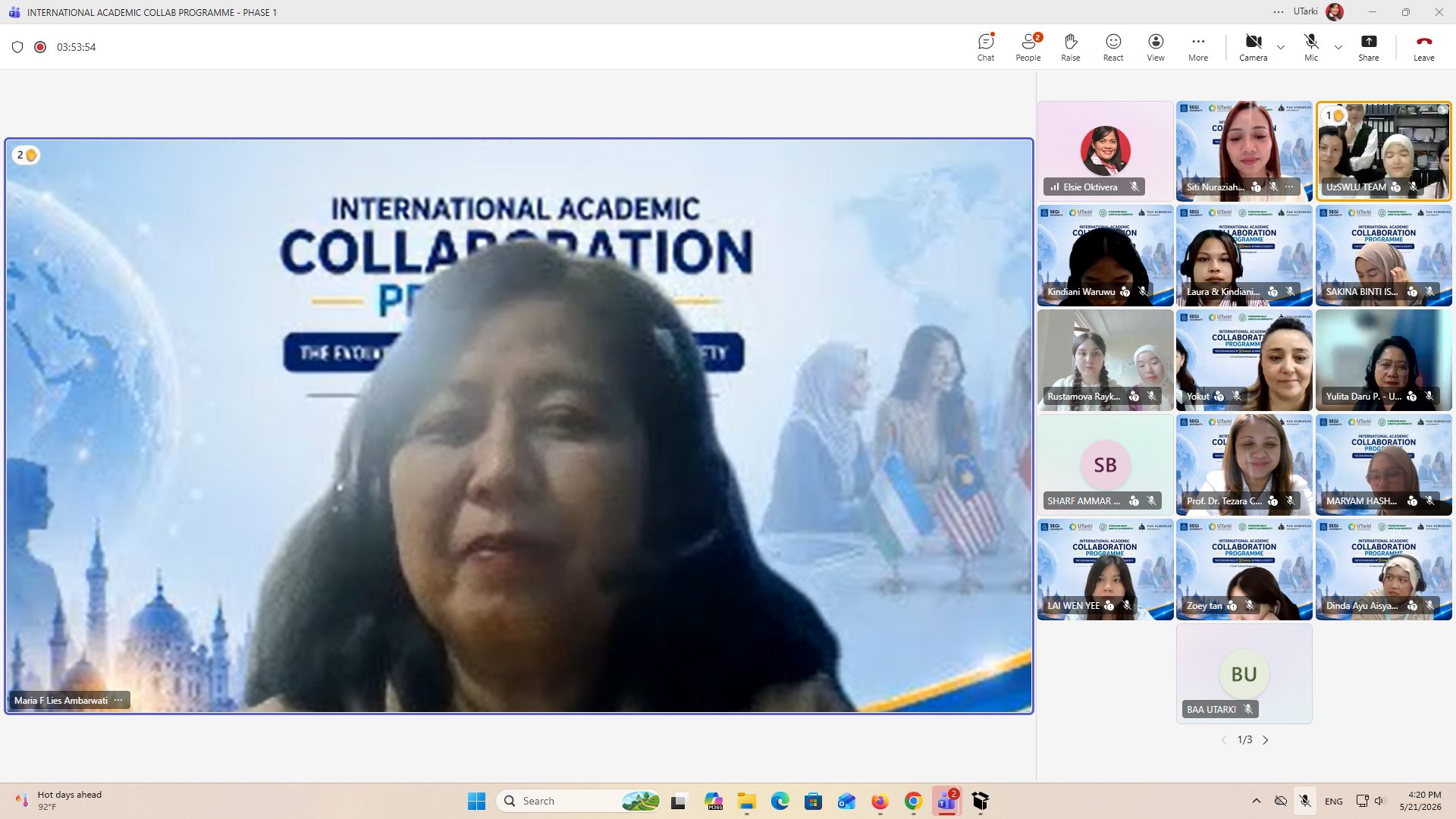Click the Teams logo in title bar
The width and height of the screenshot is (1456, 819).
[14, 12]
